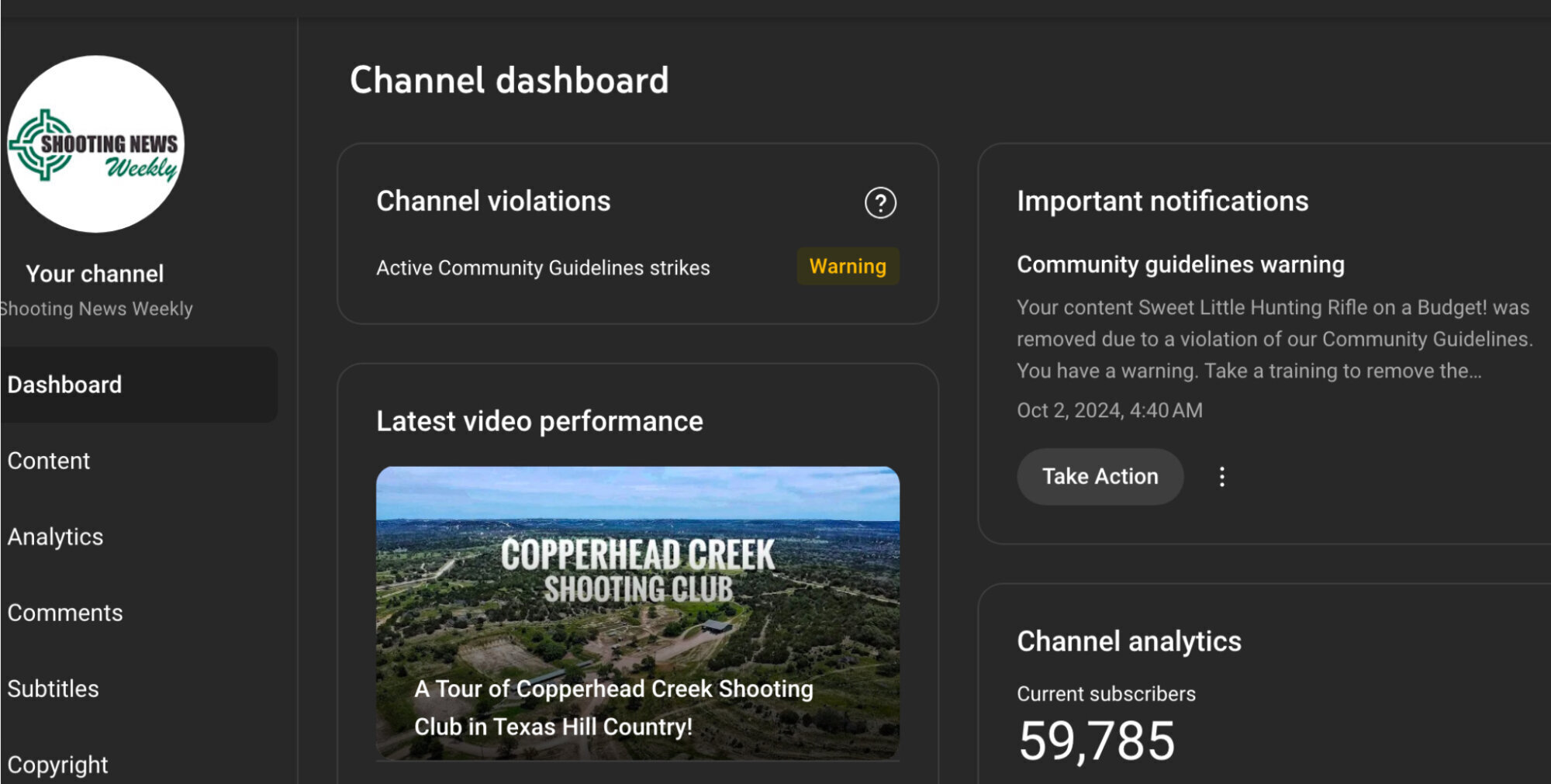Open the Channel analytics panel heading
Viewport: 1551px width, 784px height.
click(x=1129, y=641)
